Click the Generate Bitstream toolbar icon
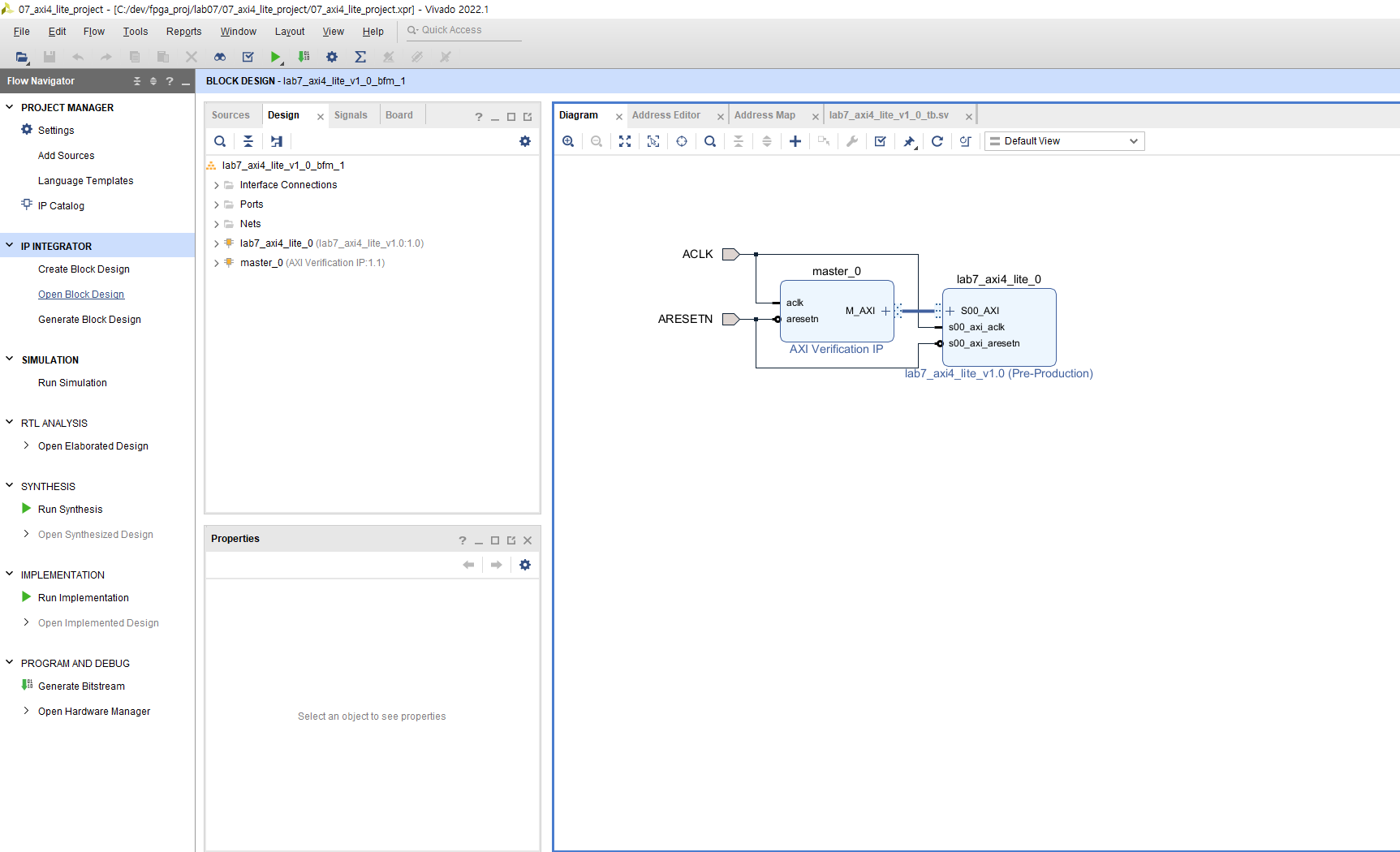Viewport: 1400px width, 852px height. tap(304, 57)
